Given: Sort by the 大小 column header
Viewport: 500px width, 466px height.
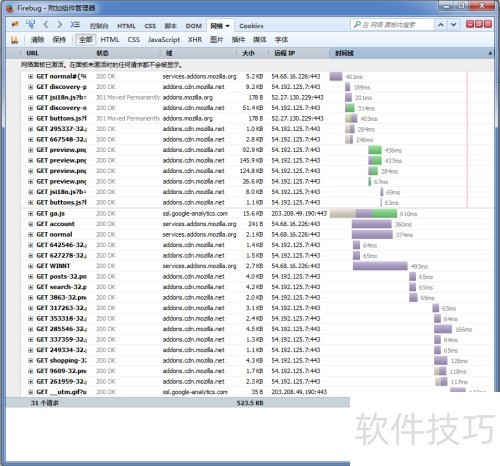Looking at the screenshot, I should pyautogui.click(x=253, y=53).
